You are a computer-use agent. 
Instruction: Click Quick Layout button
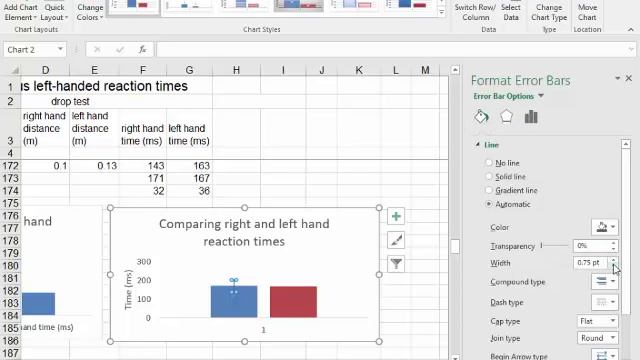point(54,12)
